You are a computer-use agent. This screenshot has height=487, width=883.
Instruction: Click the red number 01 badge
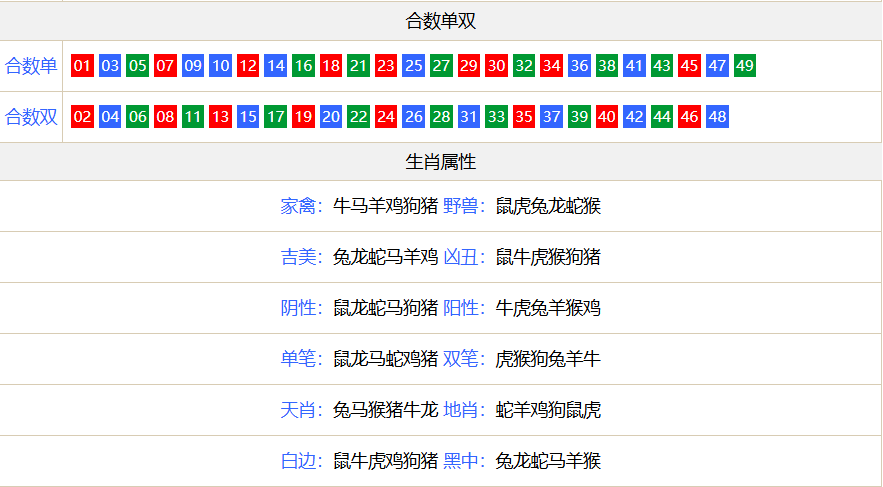(83, 66)
